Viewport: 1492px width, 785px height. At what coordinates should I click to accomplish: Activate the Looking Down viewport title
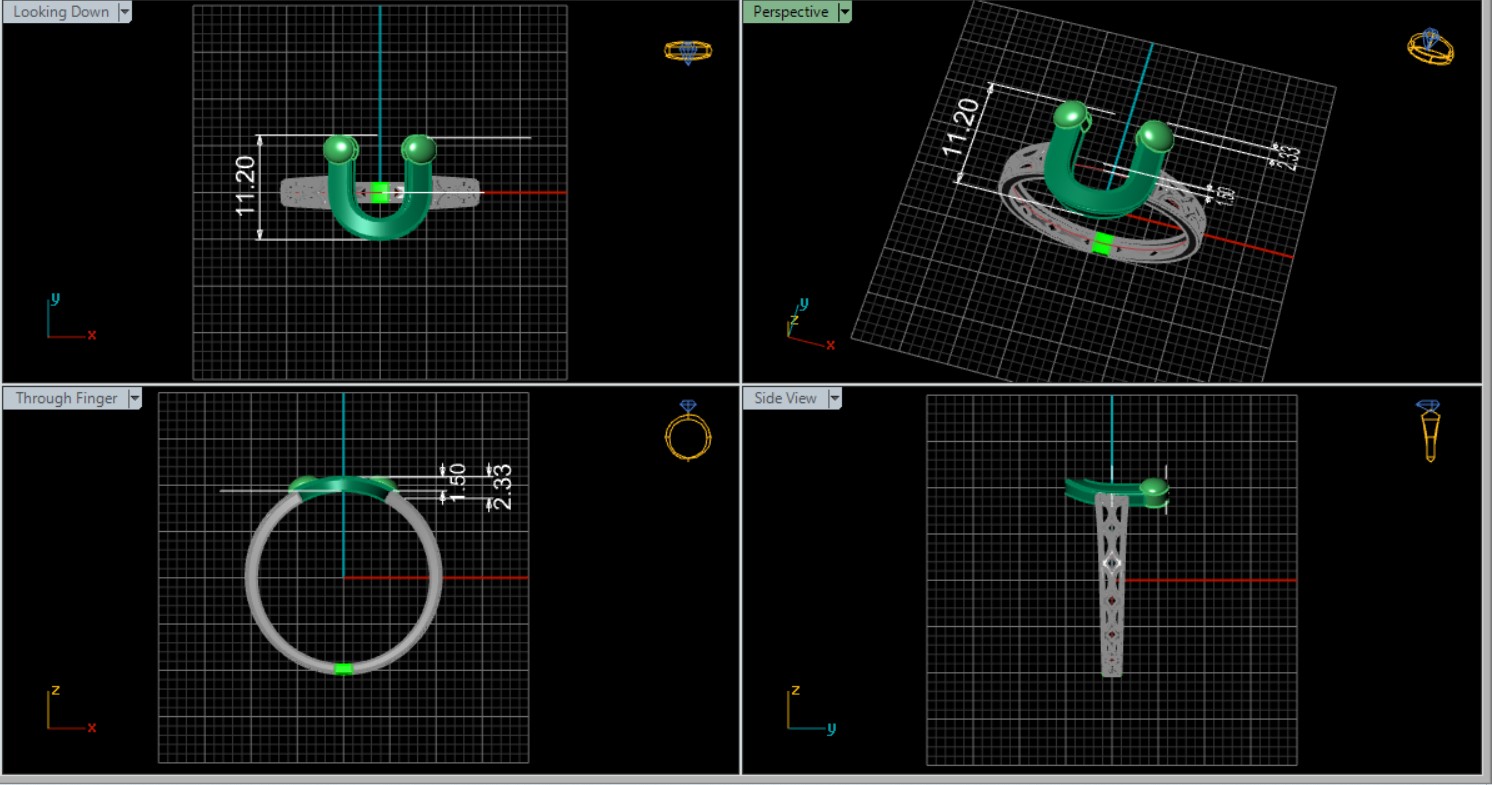(x=60, y=12)
